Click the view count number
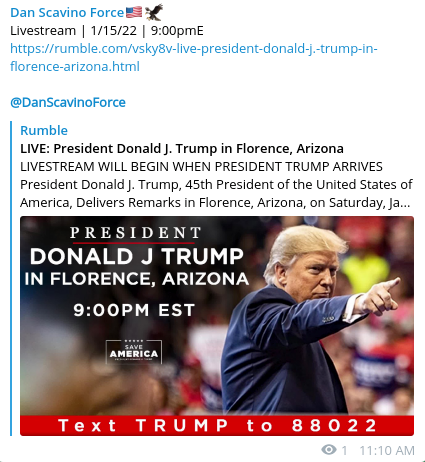Image resolution: width=425 pixels, height=462 pixels. pyautogui.click(x=344, y=450)
